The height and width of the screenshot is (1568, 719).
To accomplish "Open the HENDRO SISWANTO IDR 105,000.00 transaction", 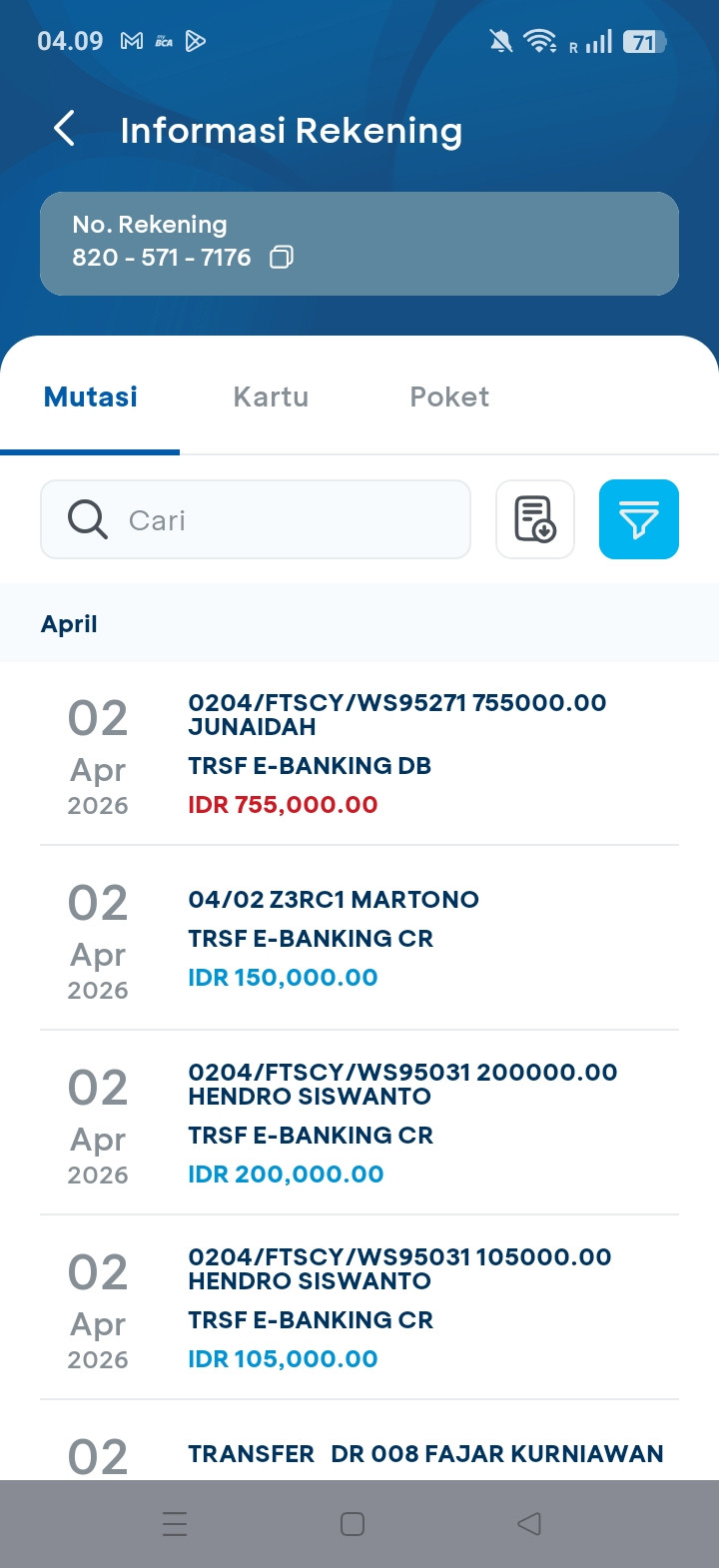I will (x=359, y=1307).
